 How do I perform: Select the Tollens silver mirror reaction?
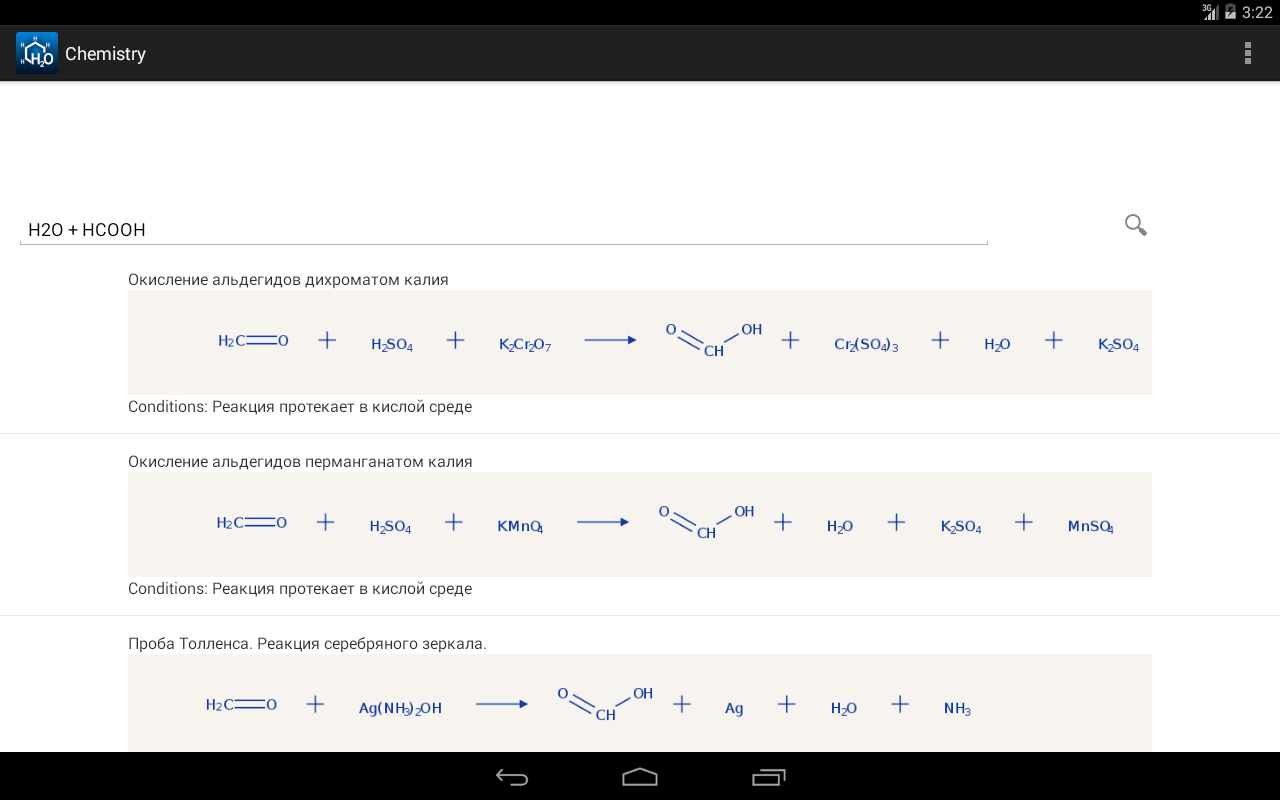[640, 703]
